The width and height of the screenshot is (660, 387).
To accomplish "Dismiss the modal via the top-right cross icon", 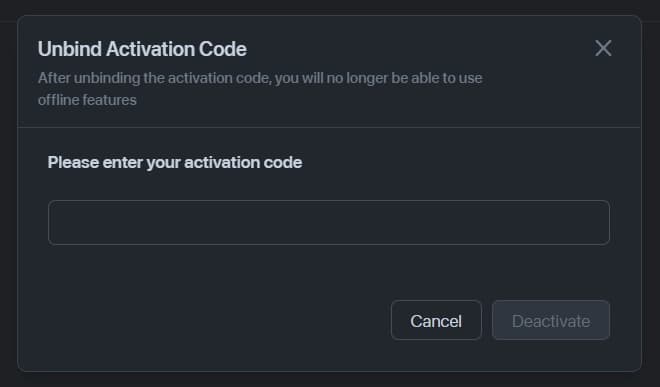I will click(603, 48).
